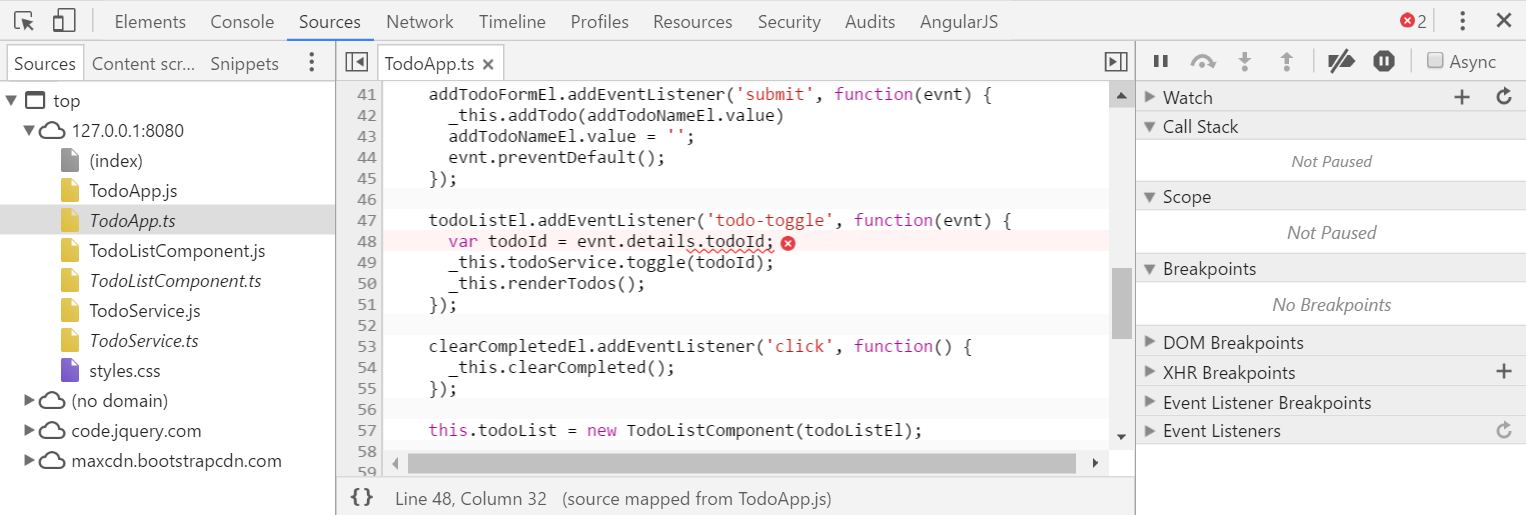Viewport: 1526px width, 515px height.
Task: Expand the DOM Breakpoints section
Action: [x=1150, y=343]
